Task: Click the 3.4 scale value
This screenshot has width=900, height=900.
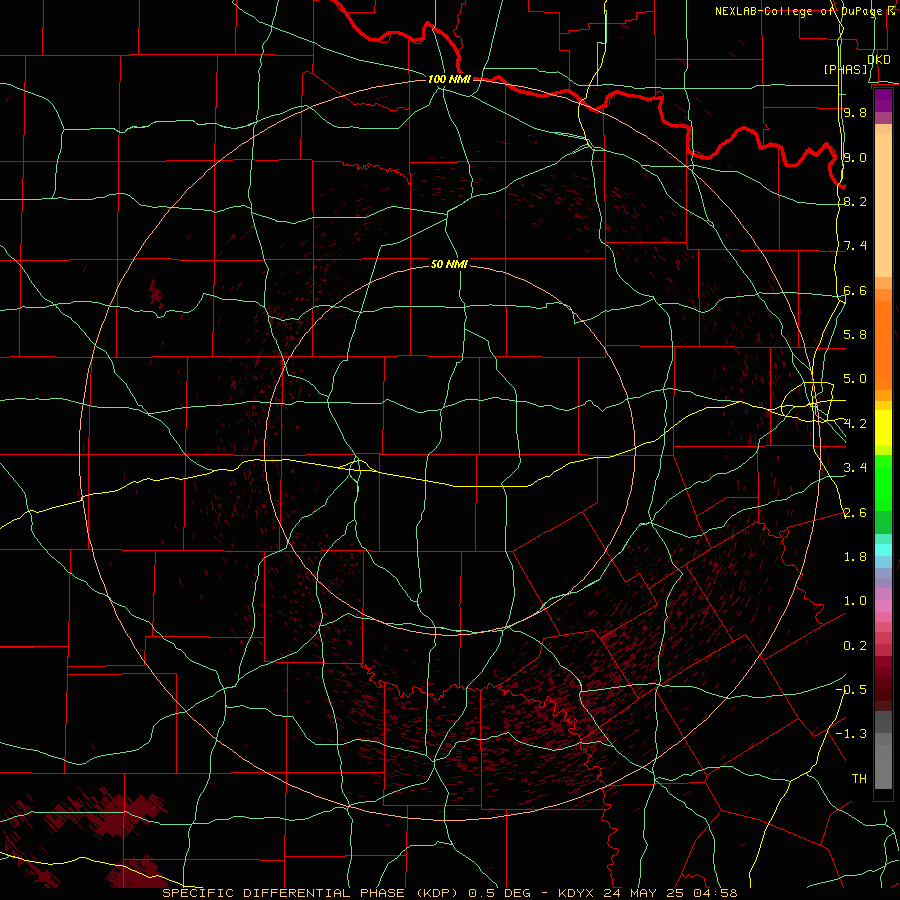Action: click(855, 468)
